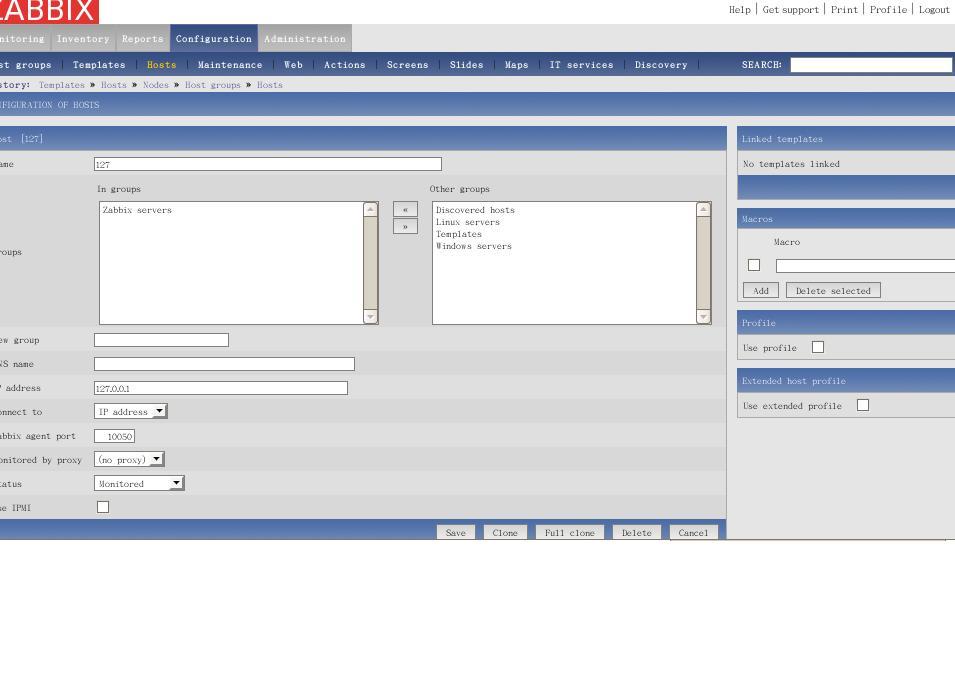Viewport: 955px width, 690px height.
Task: Open Templates link in history breadcrumb
Action: point(62,85)
